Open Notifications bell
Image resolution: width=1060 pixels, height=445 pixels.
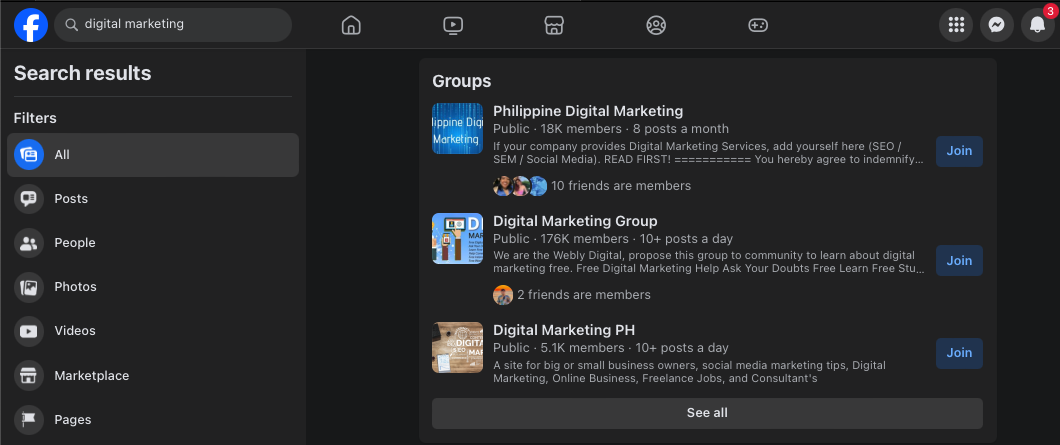(x=1037, y=25)
